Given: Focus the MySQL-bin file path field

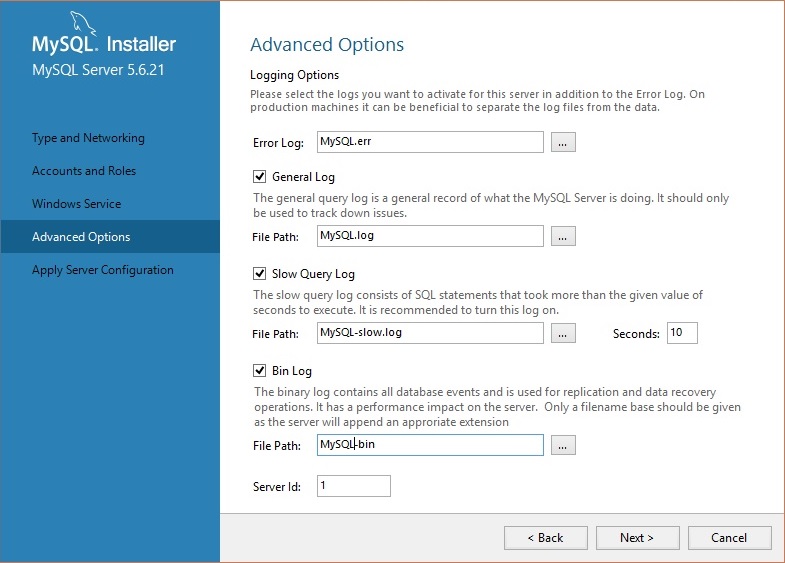Looking at the screenshot, I should click(430, 445).
